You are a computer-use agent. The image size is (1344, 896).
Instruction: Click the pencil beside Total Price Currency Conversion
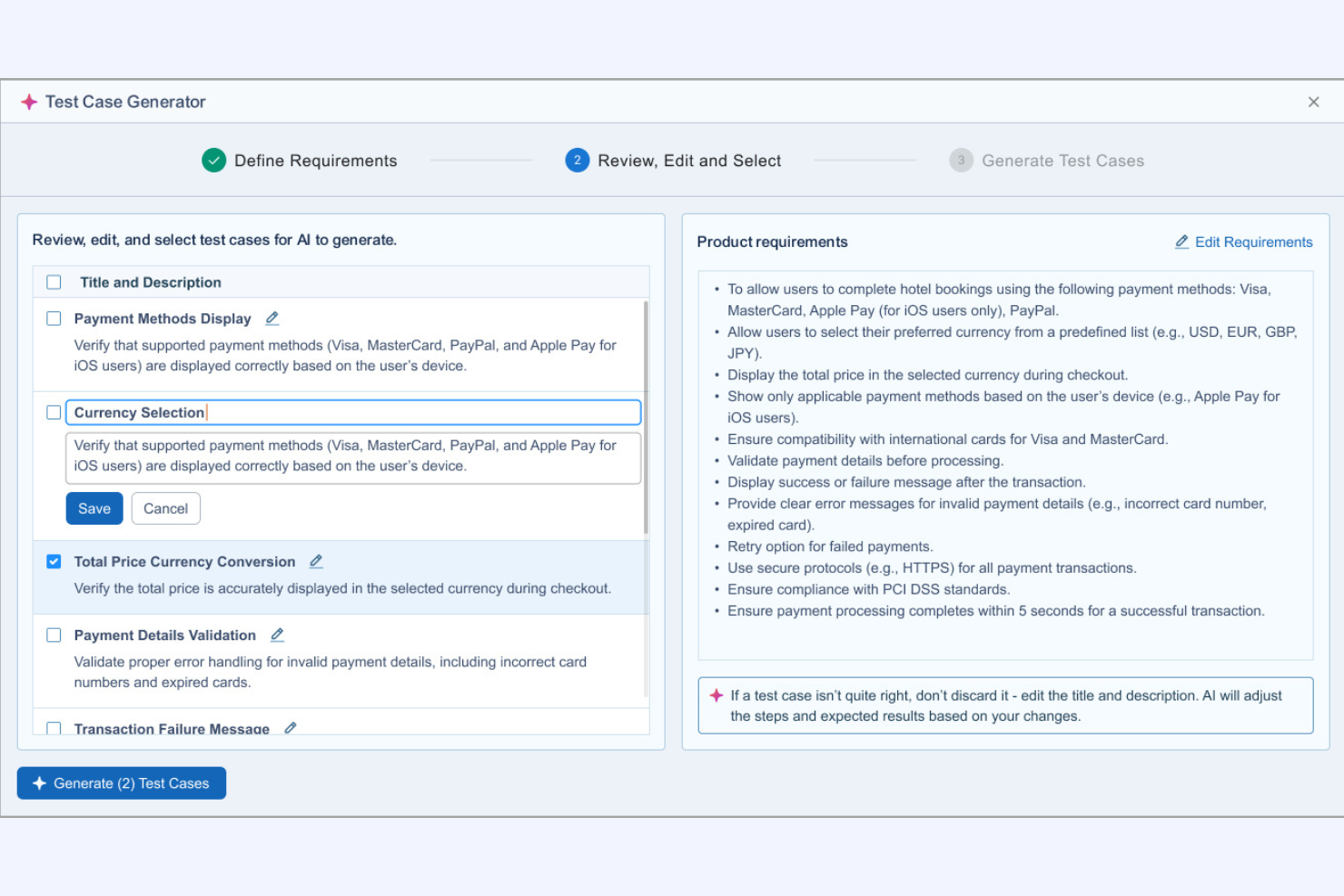pyautogui.click(x=315, y=561)
